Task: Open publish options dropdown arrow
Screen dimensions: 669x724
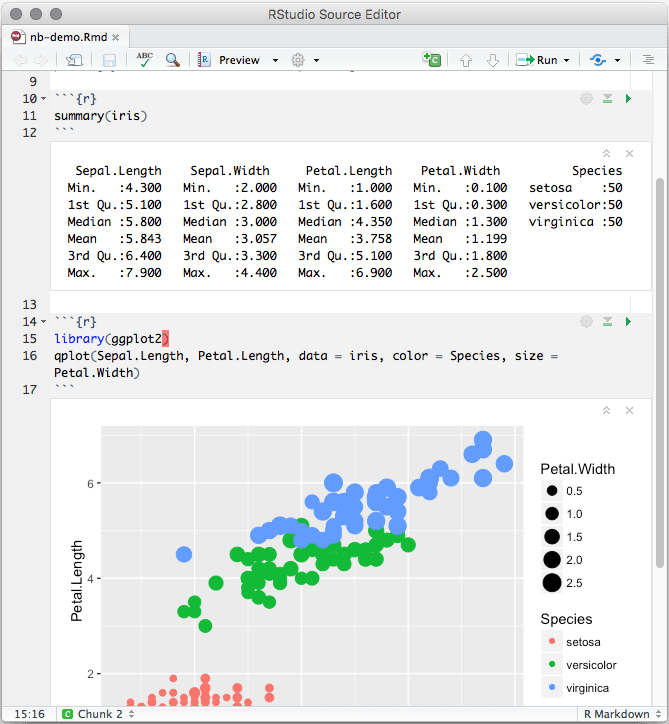Action: tap(617, 60)
